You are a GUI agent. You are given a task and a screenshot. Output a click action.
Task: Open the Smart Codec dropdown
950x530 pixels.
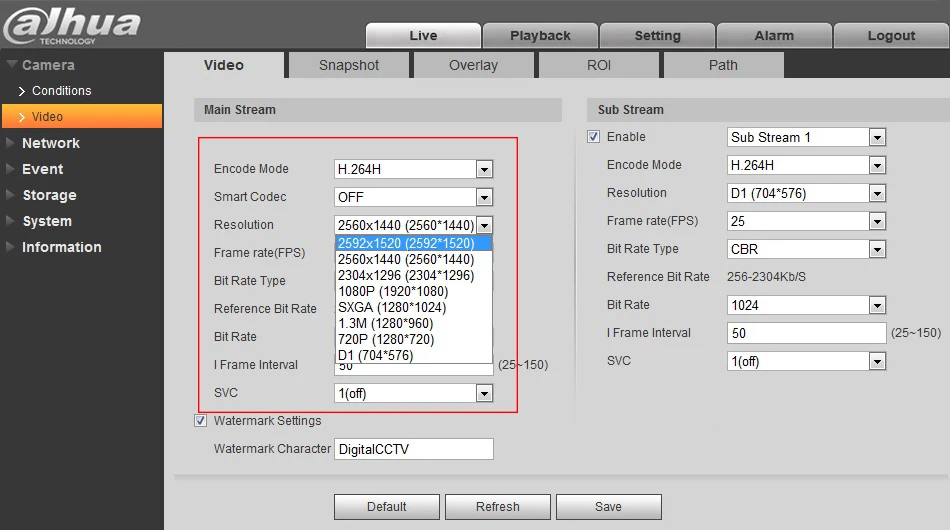[413, 197]
